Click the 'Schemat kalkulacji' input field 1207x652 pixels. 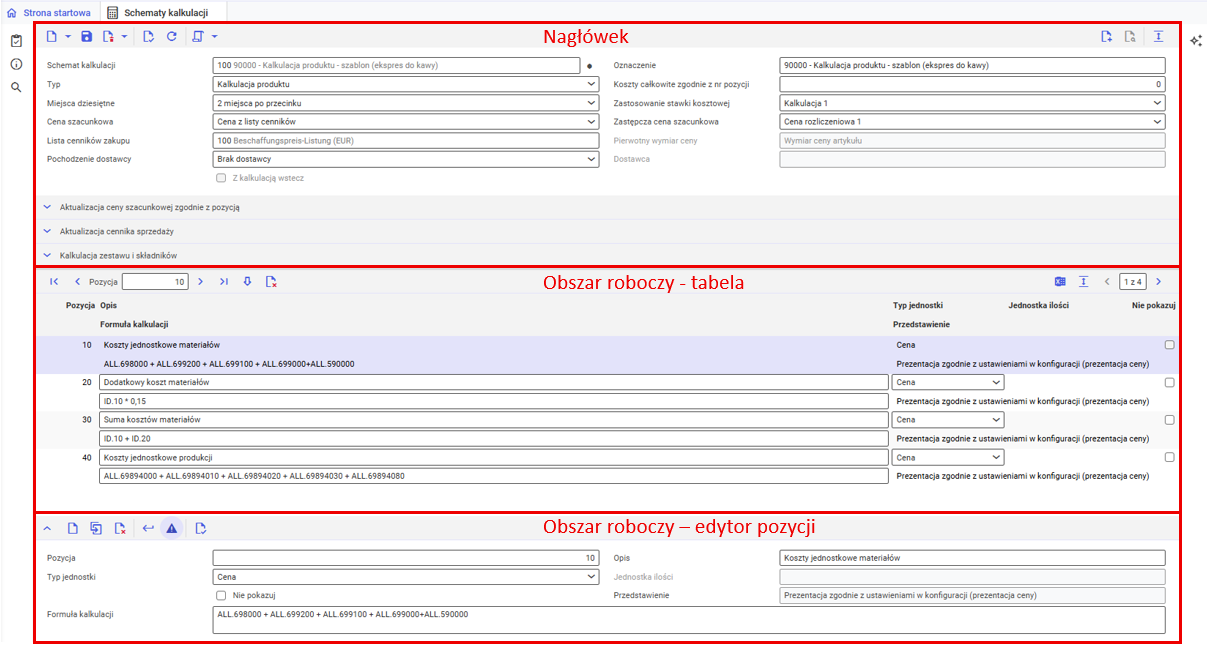pyautogui.click(x=396, y=66)
